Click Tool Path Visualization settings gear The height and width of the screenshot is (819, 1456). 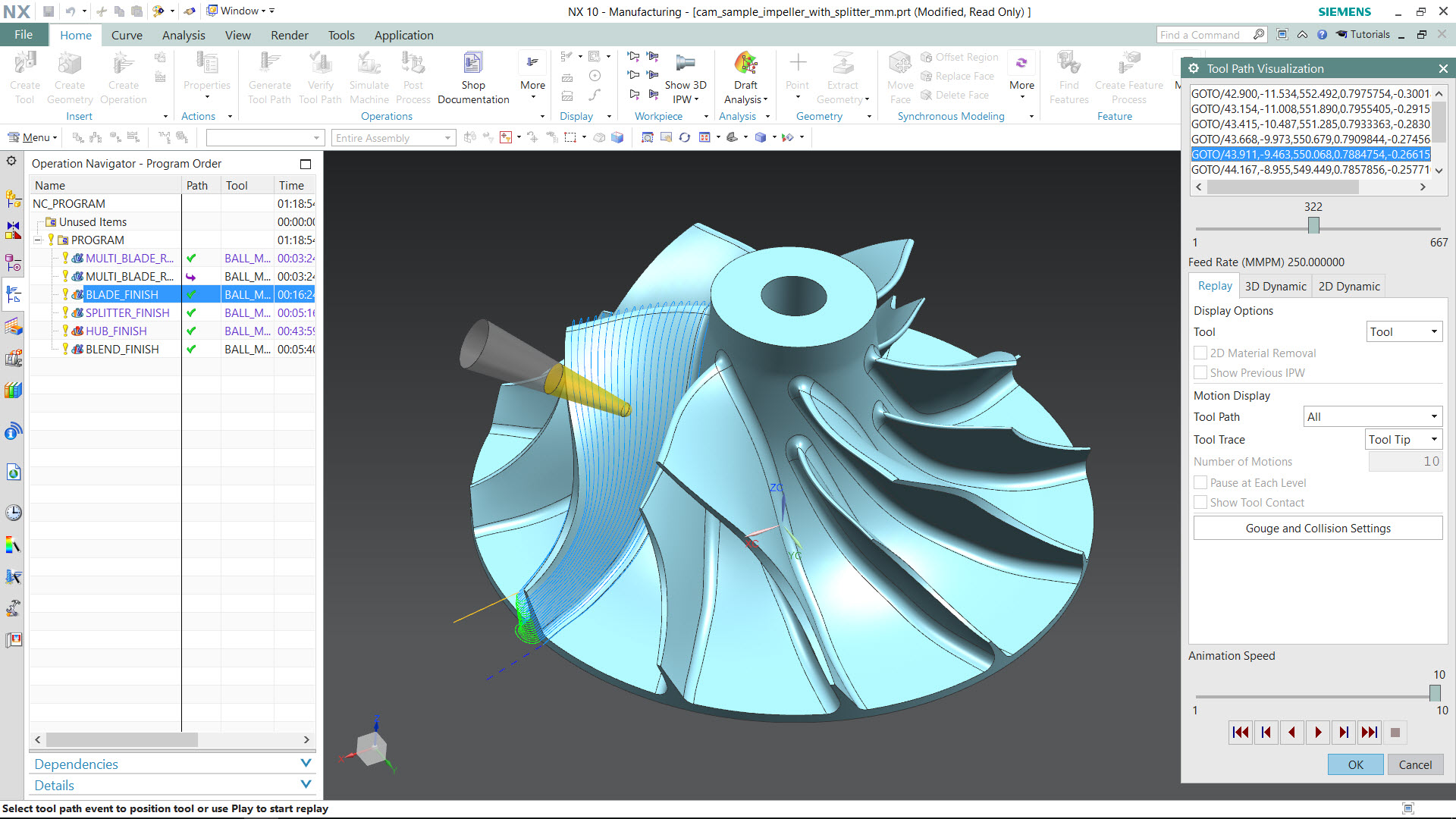[x=1194, y=68]
